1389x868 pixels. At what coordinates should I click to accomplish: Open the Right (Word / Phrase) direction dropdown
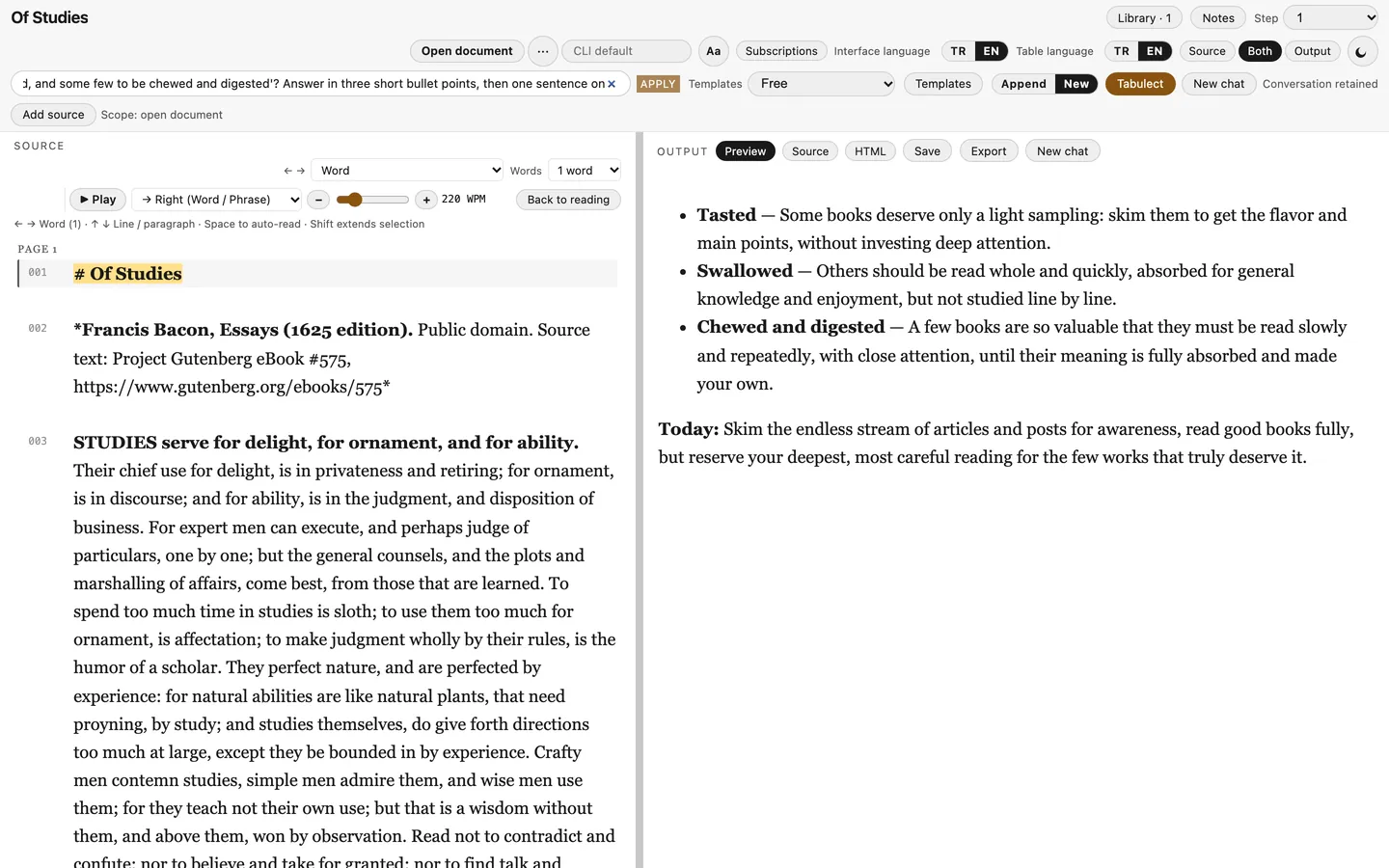217,200
